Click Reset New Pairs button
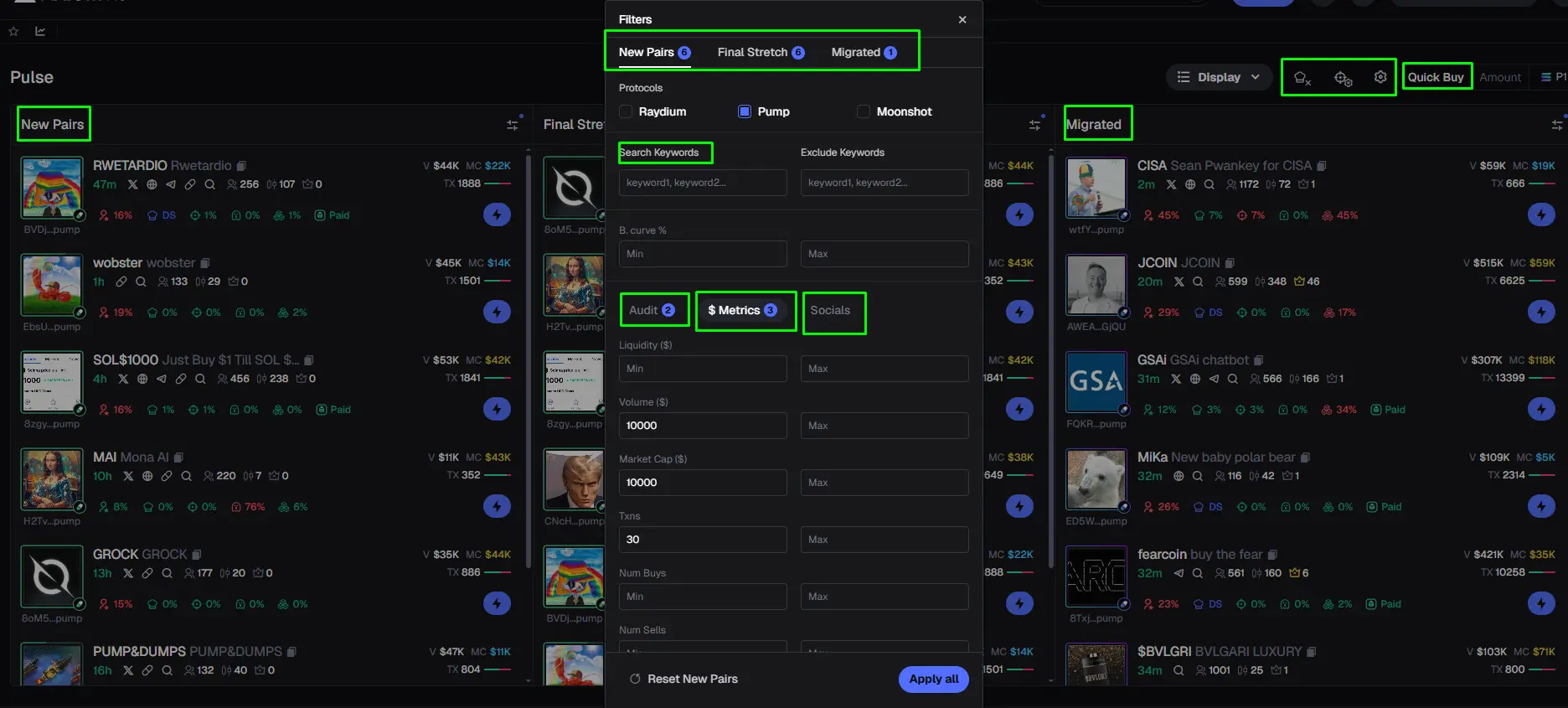The width and height of the screenshot is (1568, 708). [683, 679]
